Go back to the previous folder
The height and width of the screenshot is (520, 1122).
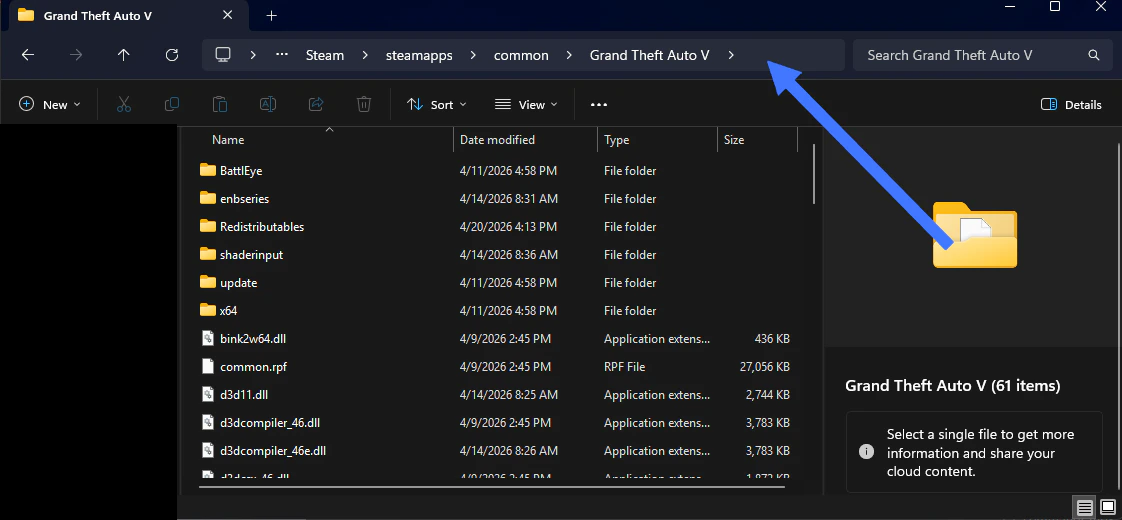[x=28, y=55]
